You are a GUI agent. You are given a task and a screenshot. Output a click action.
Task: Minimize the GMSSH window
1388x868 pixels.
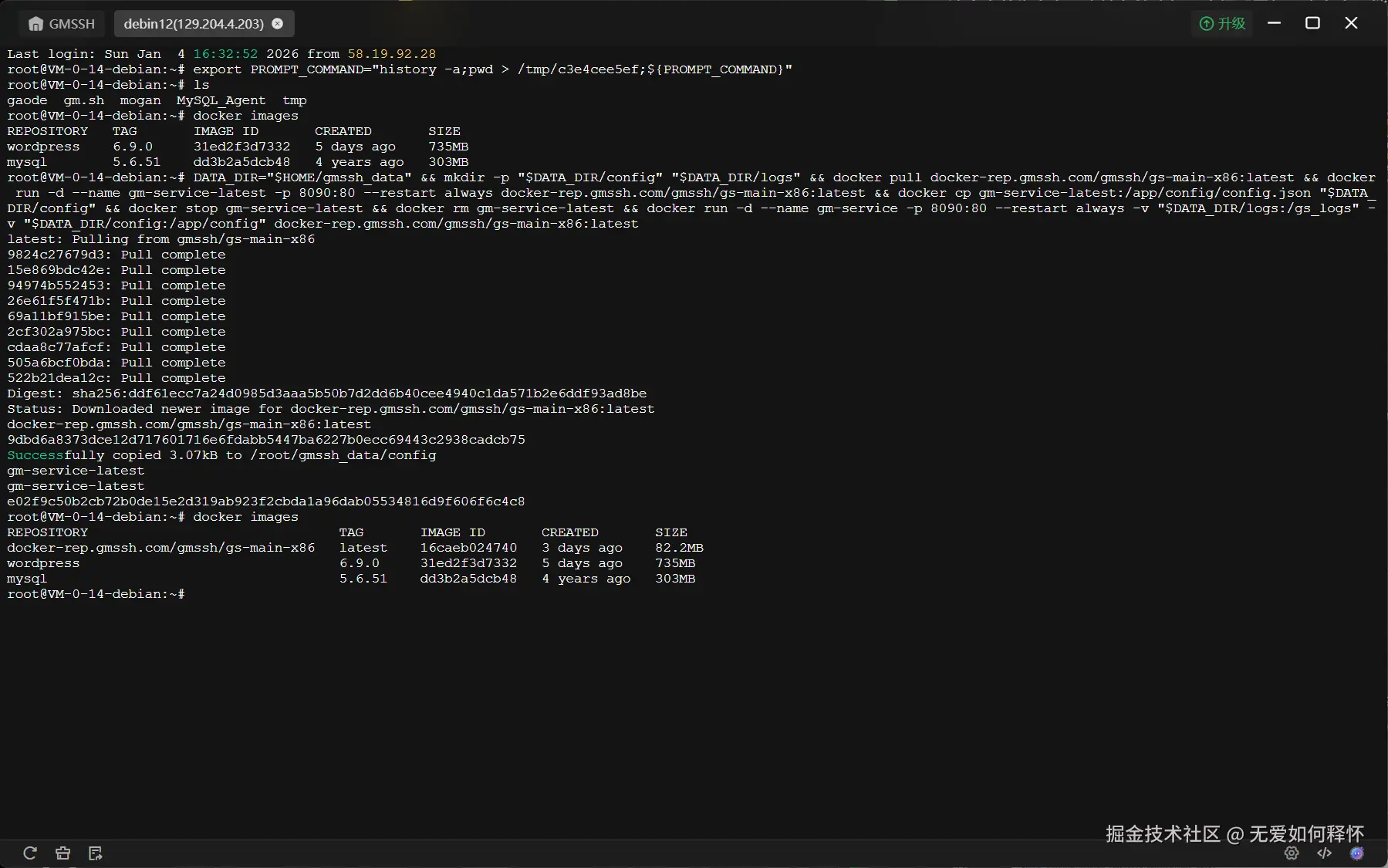pos(1275,23)
